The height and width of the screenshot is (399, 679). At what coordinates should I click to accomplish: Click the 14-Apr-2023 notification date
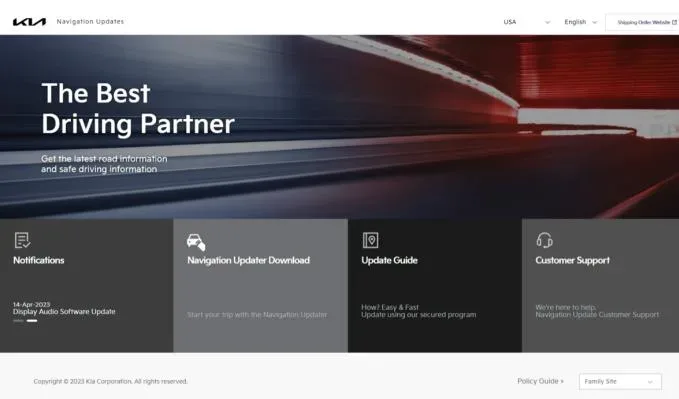(x=32, y=305)
